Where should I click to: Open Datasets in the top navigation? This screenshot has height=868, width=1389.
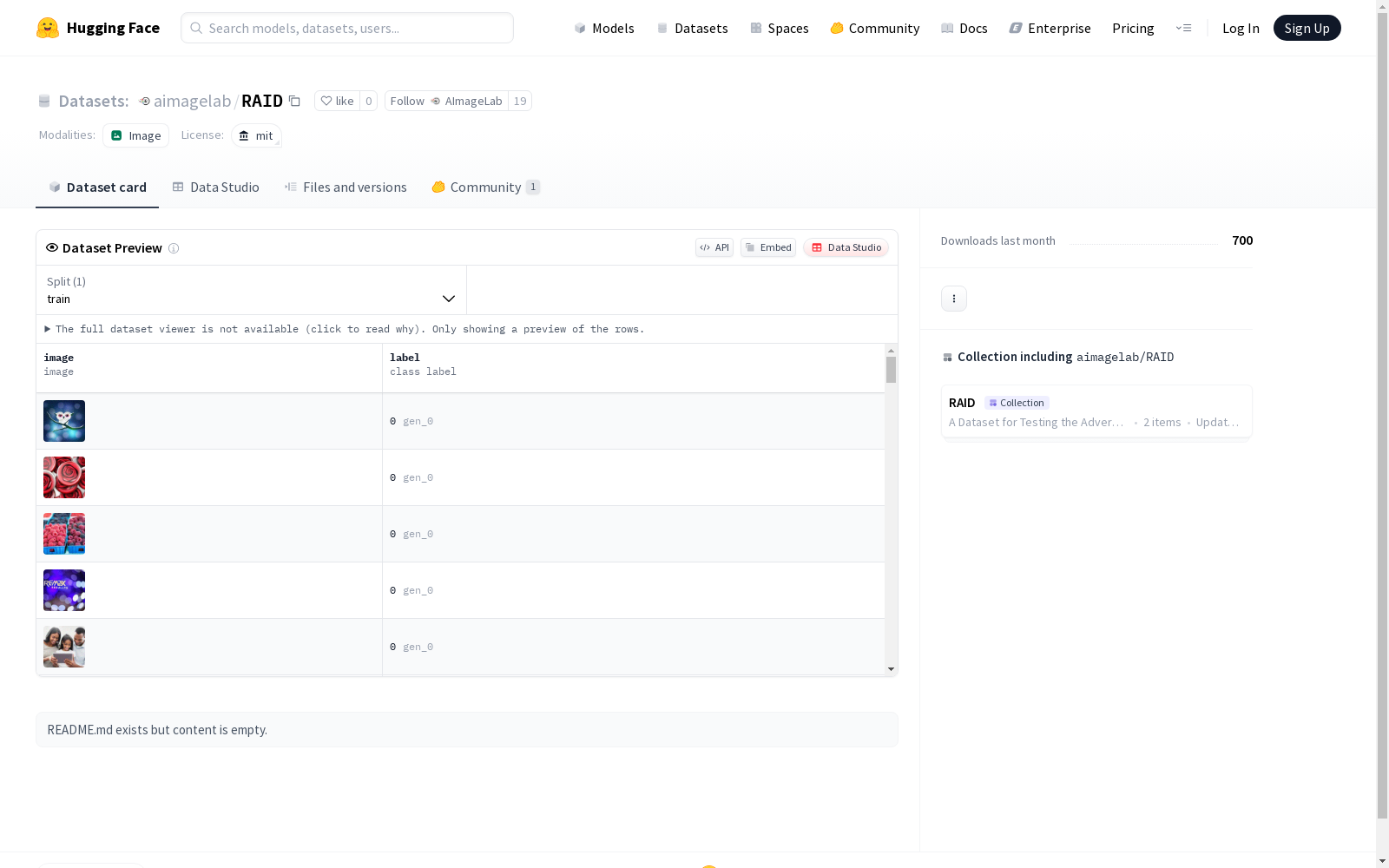coord(692,28)
